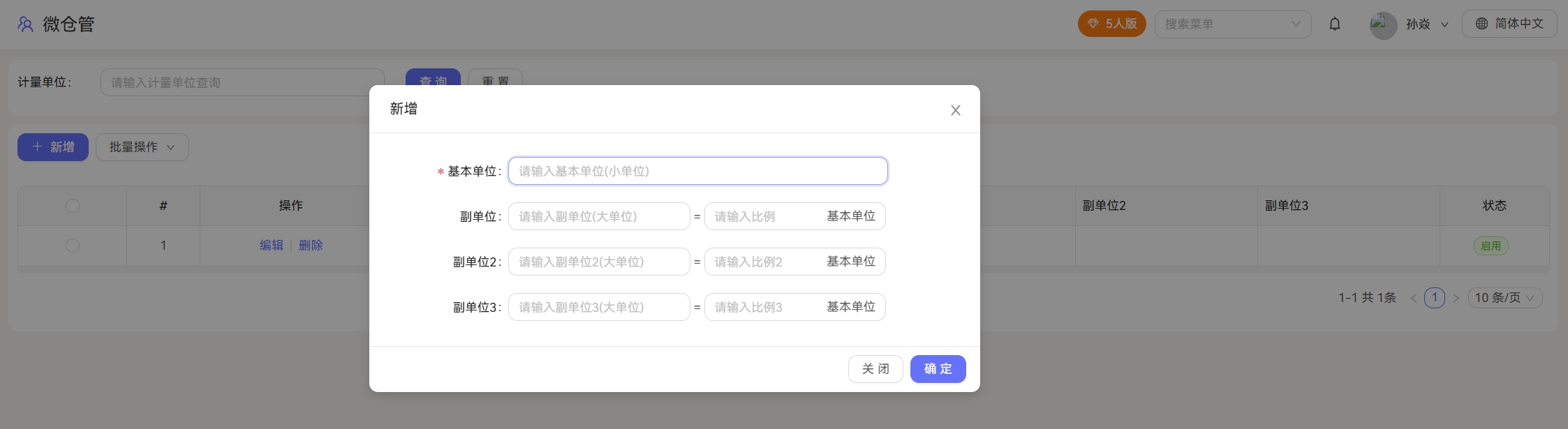Open the notification bell
The image size is (1568, 429).
[1335, 24]
